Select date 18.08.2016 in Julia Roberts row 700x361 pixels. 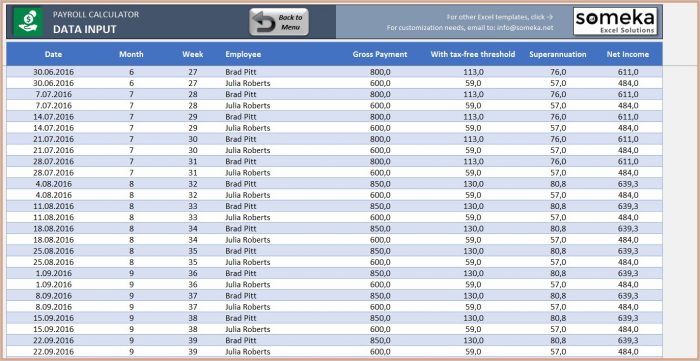pyautogui.click(x=54, y=240)
